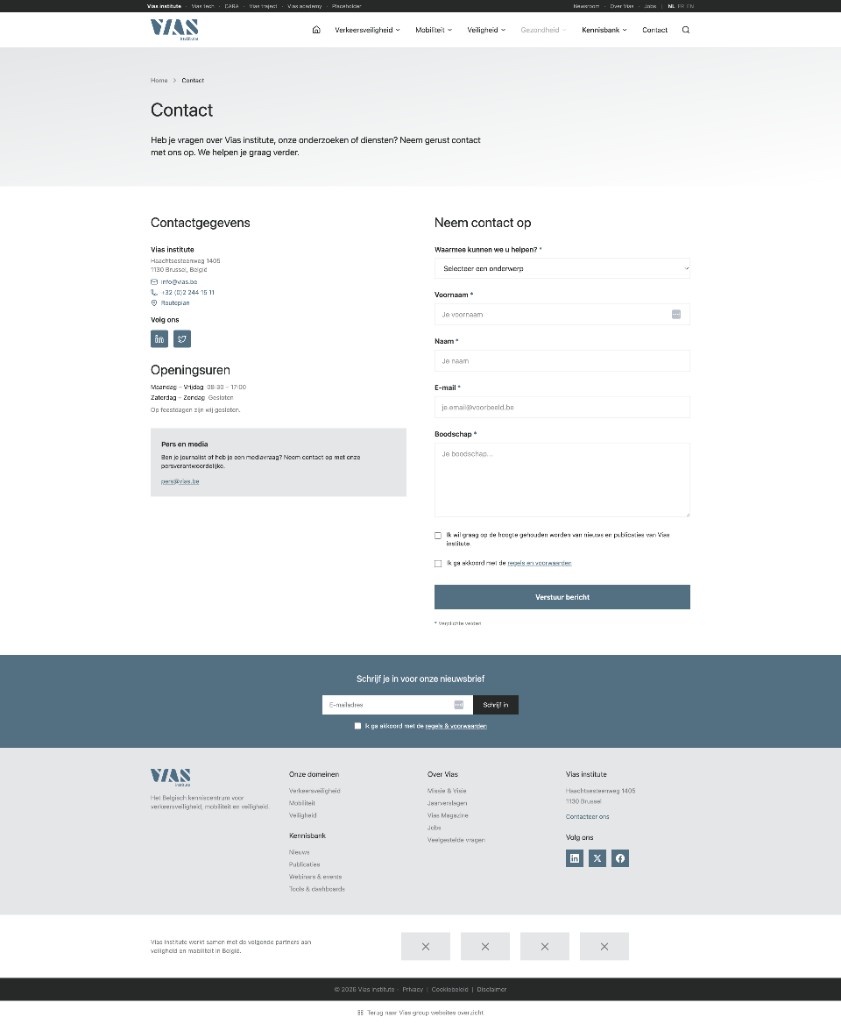Image resolution: width=841 pixels, height=1024 pixels.
Task: Click the footer X social icon
Action: click(x=597, y=858)
